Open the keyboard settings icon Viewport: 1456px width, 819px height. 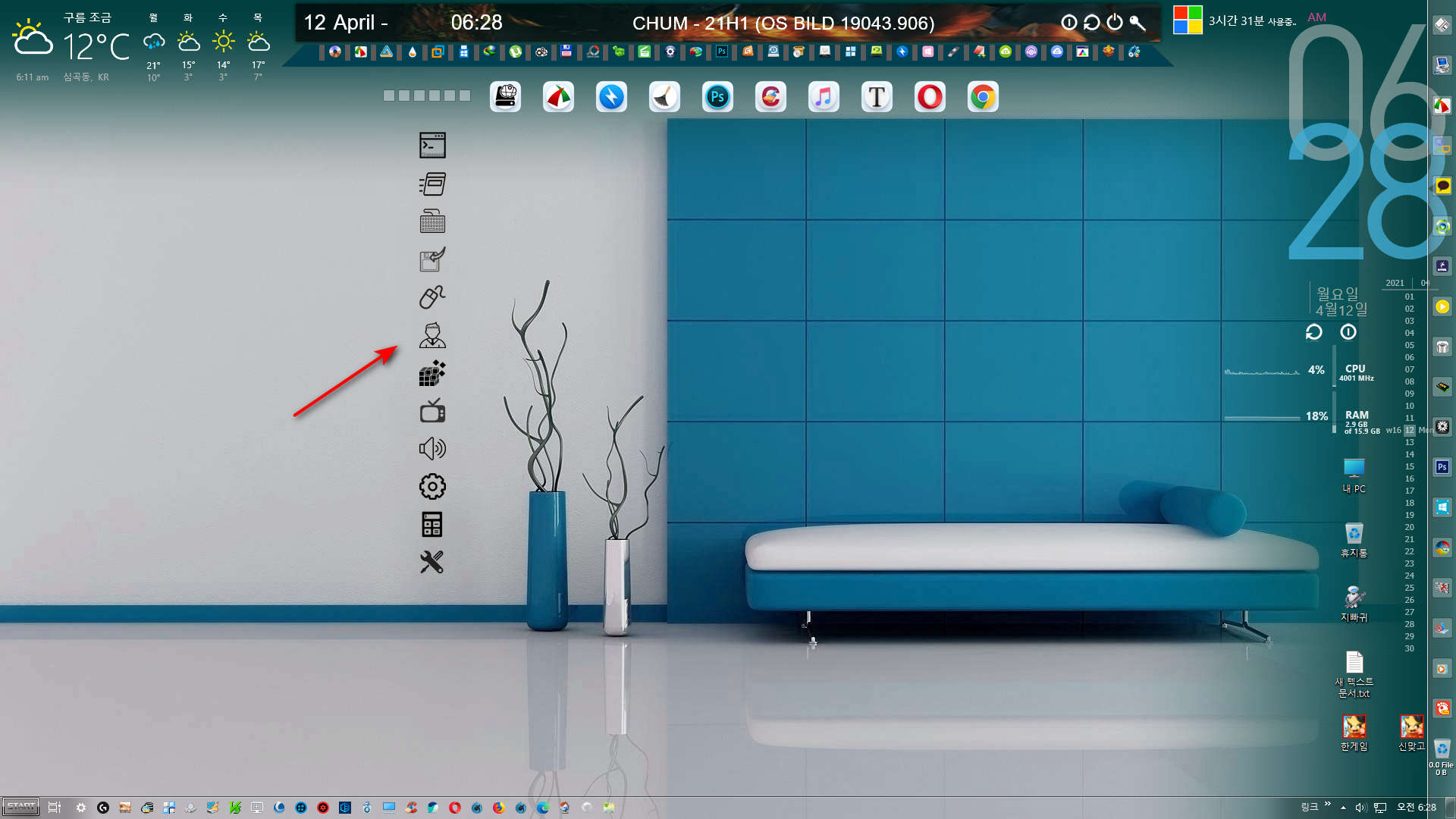(432, 221)
